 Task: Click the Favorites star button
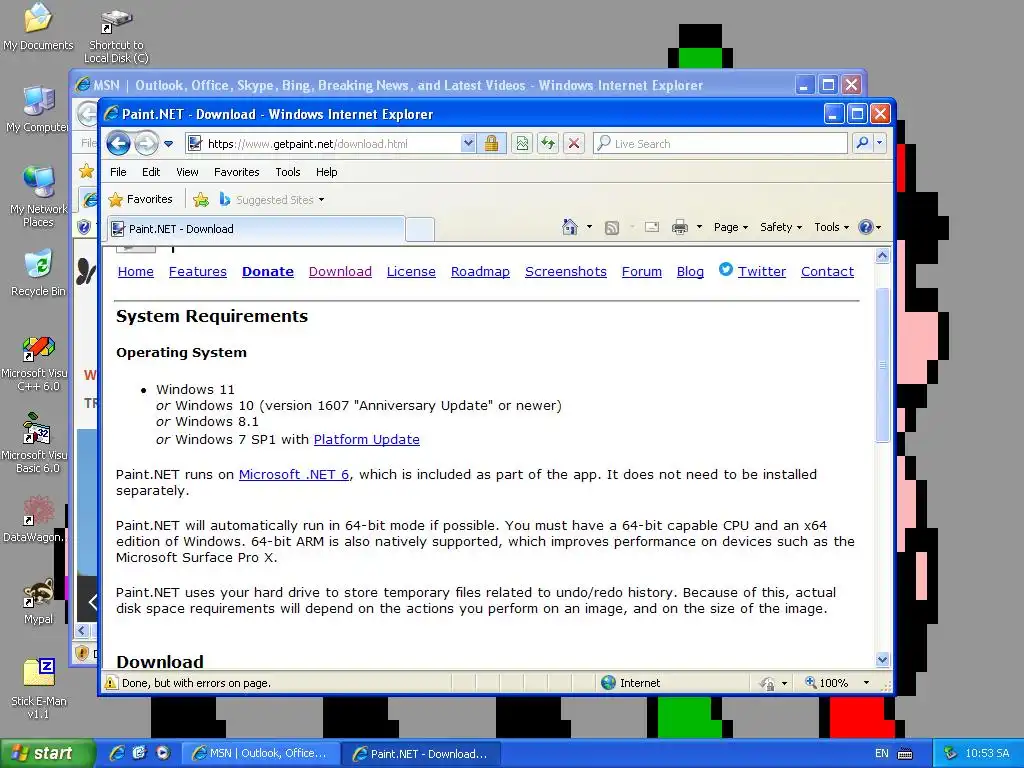click(140, 199)
